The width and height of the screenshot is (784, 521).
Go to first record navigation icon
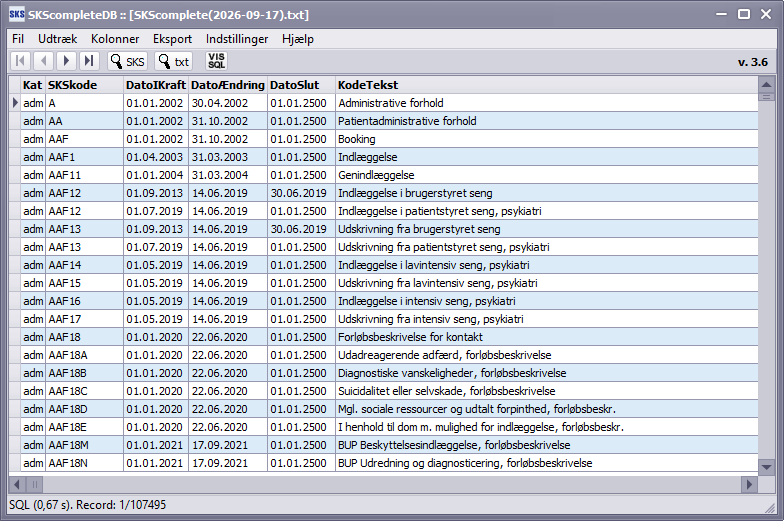point(20,61)
